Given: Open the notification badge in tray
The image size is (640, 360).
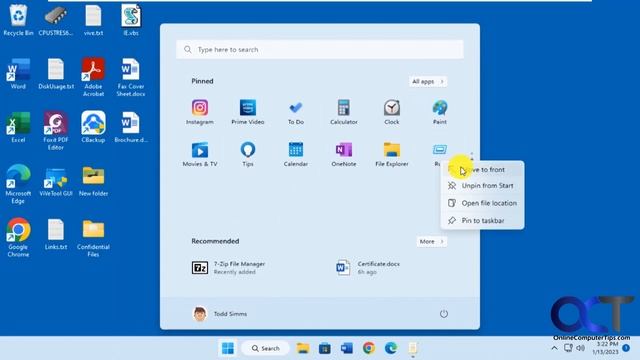Looking at the screenshot, I should (x=626, y=348).
